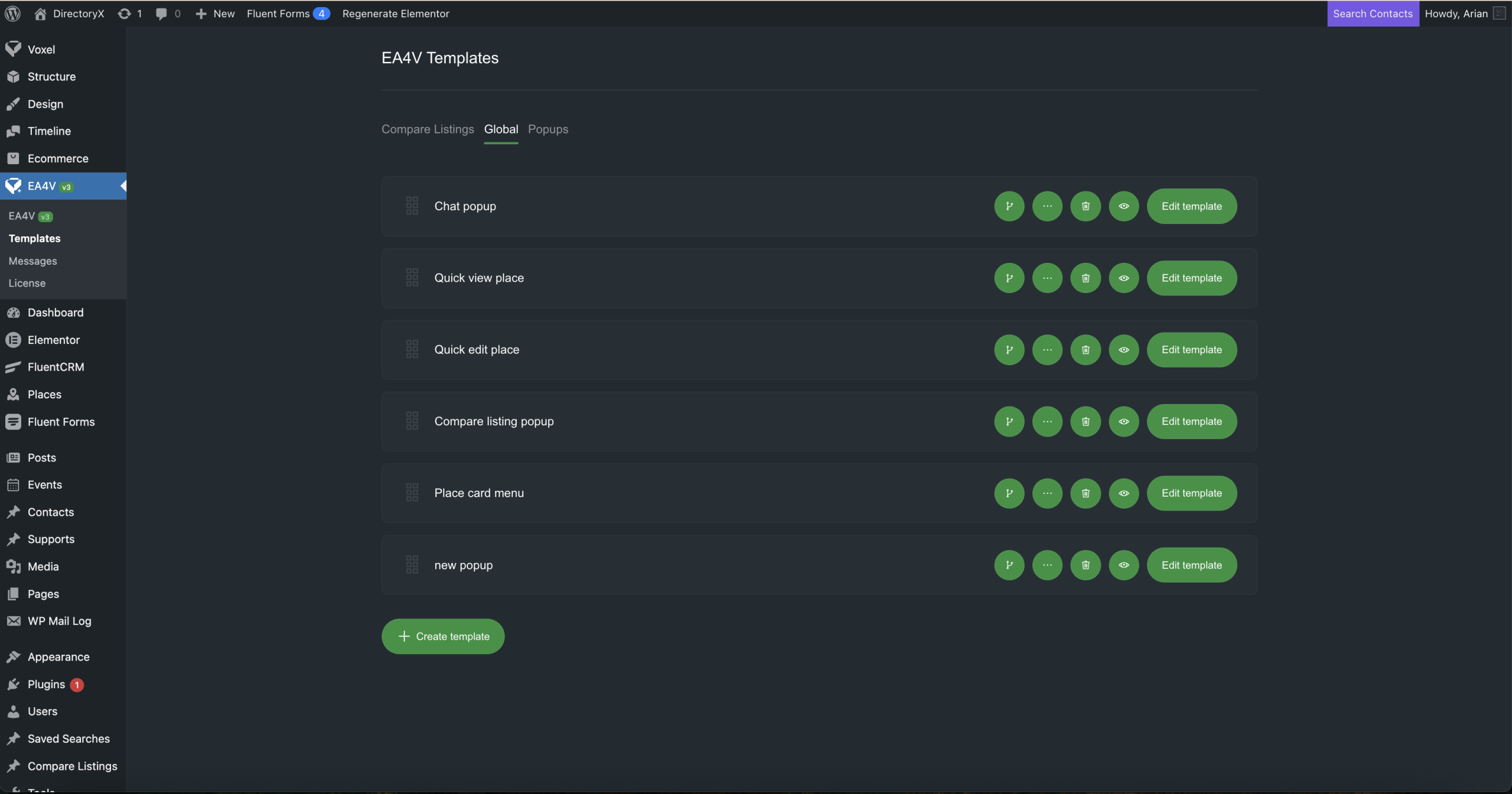Open the WordPress logo menu

13,14
